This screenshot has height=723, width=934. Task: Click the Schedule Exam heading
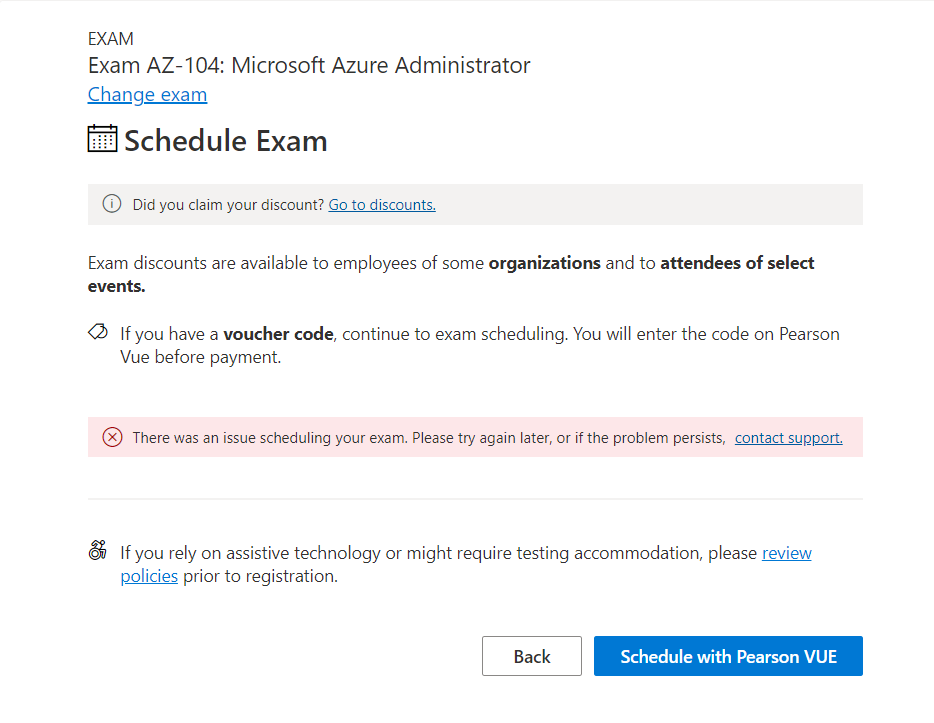coord(224,141)
